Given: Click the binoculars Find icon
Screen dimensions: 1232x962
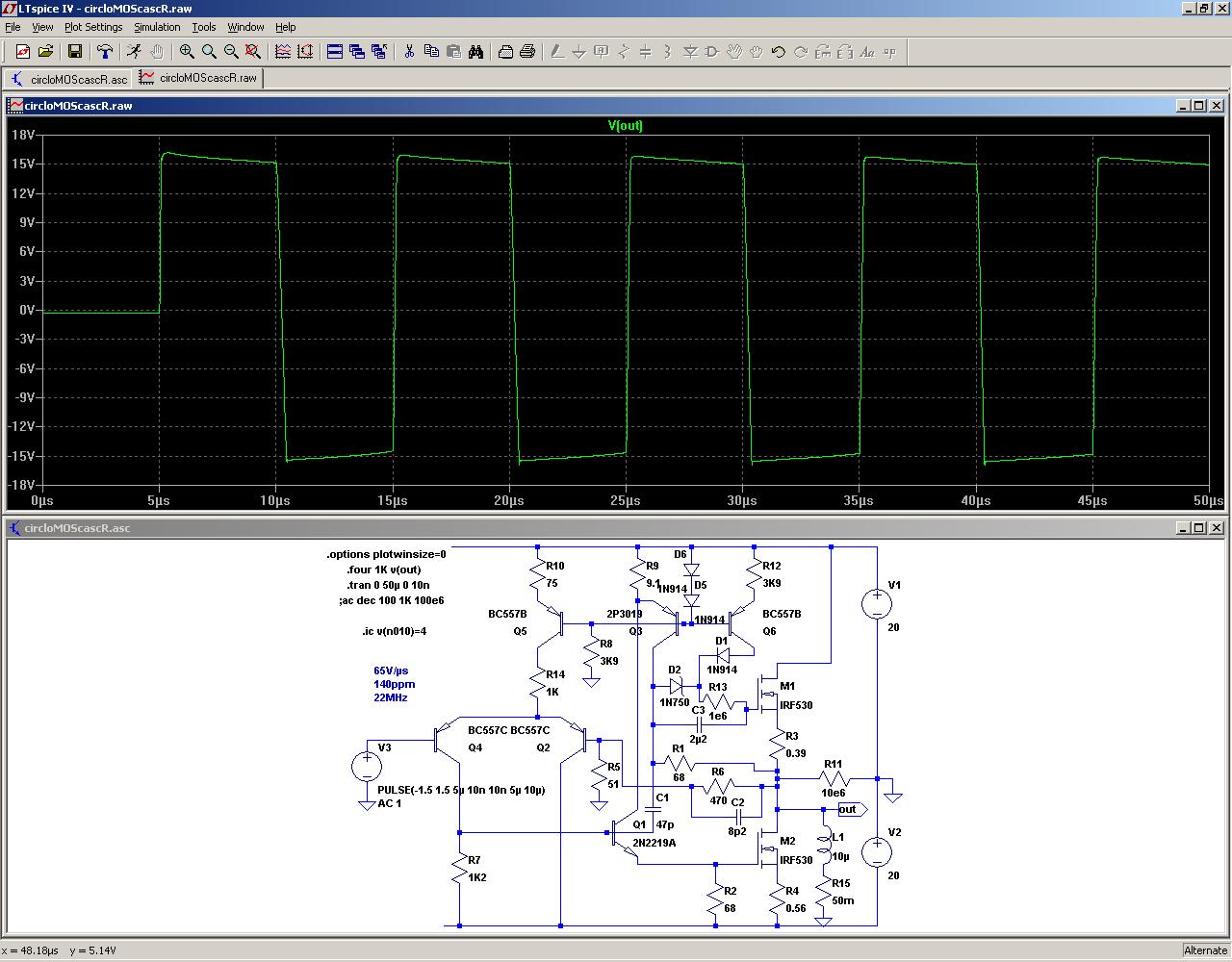Looking at the screenshot, I should click(475, 52).
